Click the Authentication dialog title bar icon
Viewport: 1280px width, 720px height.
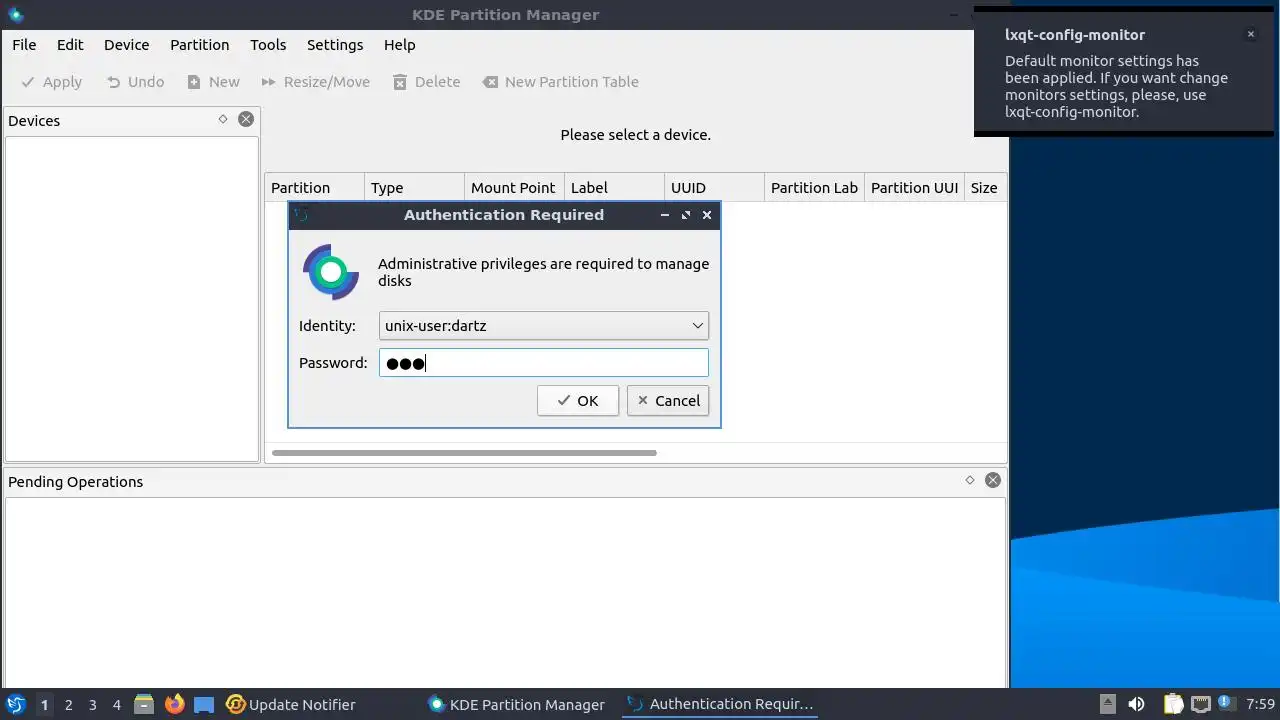[302, 215]
